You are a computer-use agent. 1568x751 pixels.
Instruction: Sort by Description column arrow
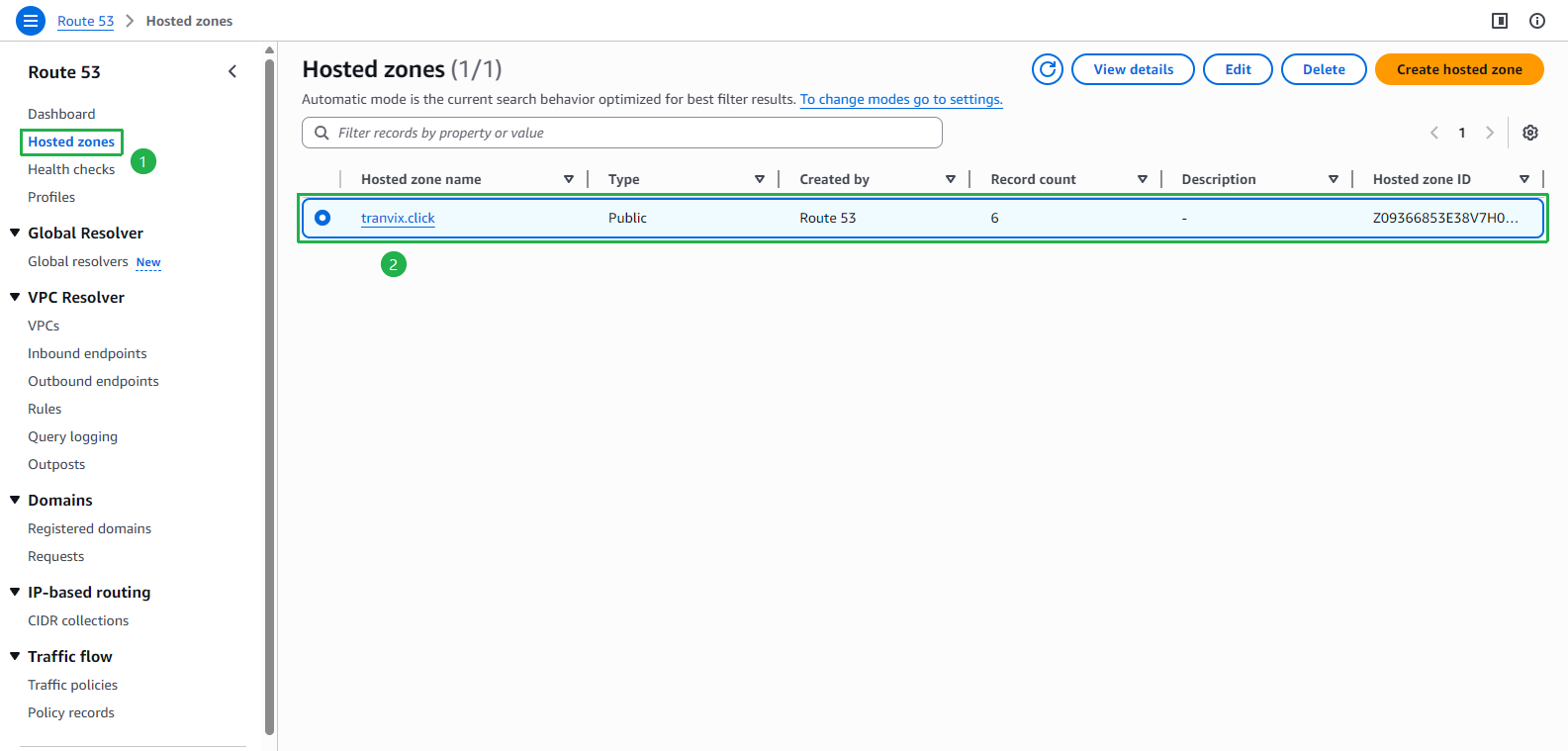(x=1334, y=179)
